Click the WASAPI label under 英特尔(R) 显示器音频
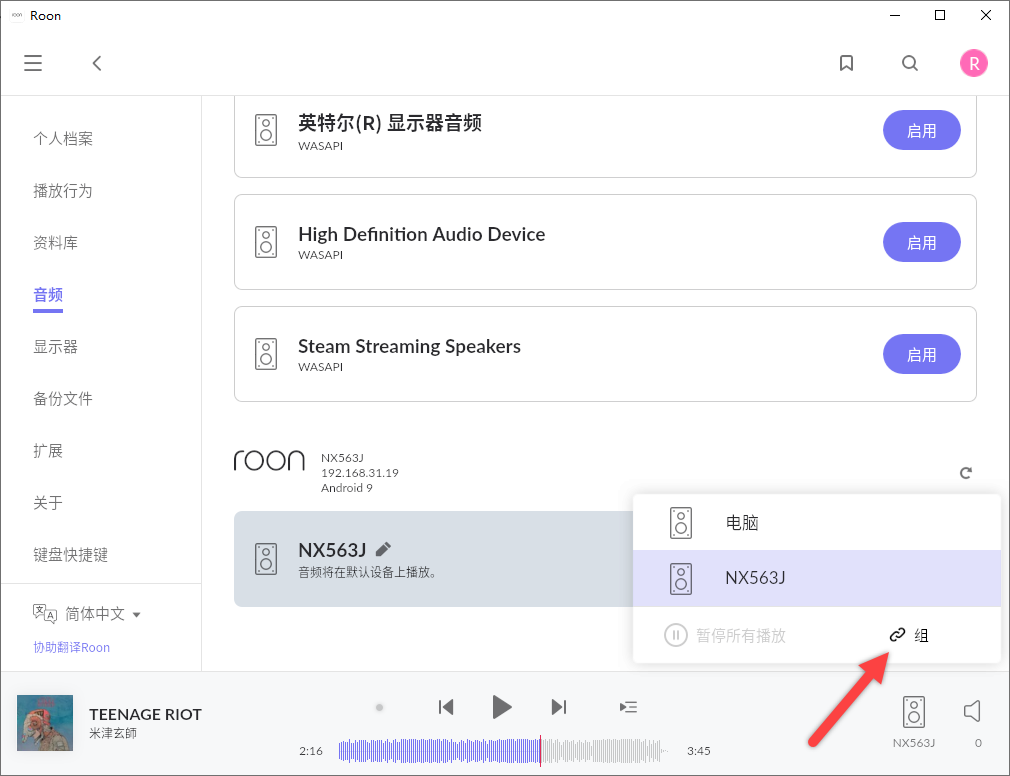Screen dimensions: 1010x776 (x=320, y=146)
